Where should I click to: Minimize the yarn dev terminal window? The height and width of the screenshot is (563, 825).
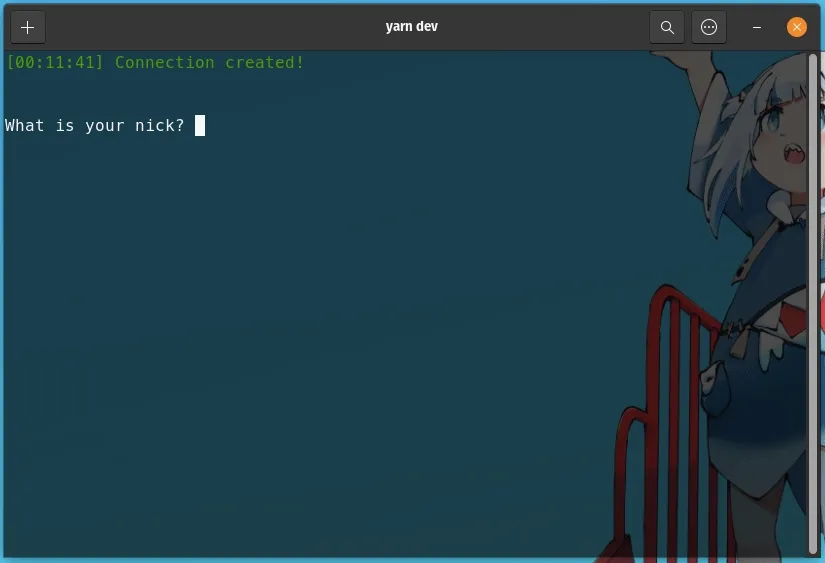tap(757, 27)
